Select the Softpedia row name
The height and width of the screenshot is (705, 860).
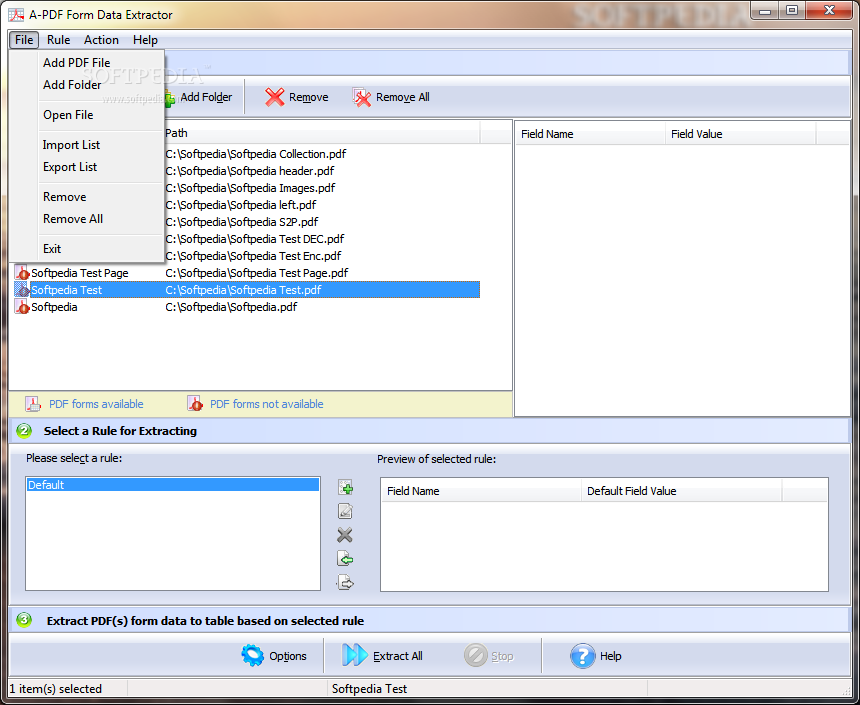pyautogui.click(x=54, y=307)
